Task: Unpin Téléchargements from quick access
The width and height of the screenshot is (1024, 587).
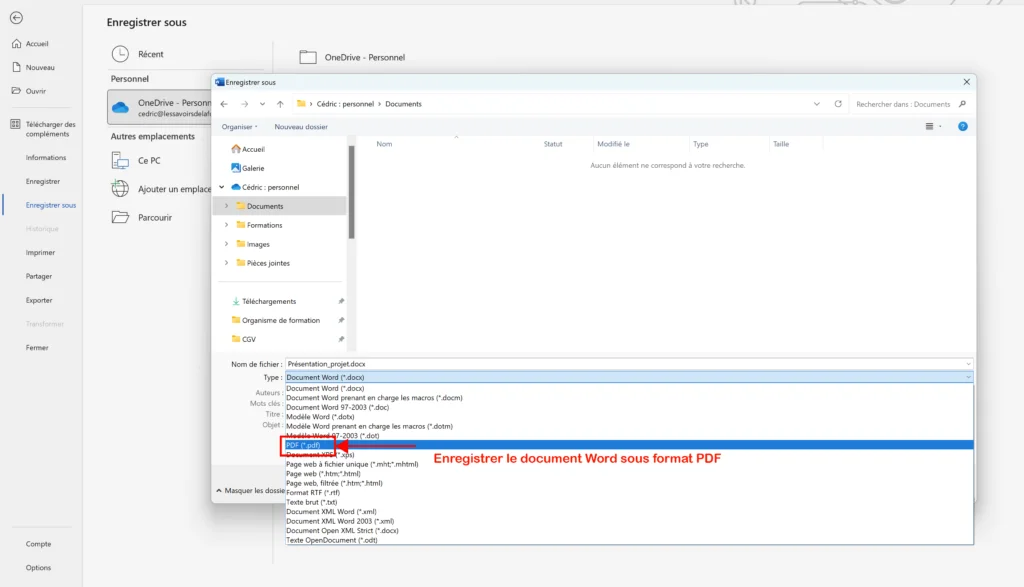Action: point(343,300)
